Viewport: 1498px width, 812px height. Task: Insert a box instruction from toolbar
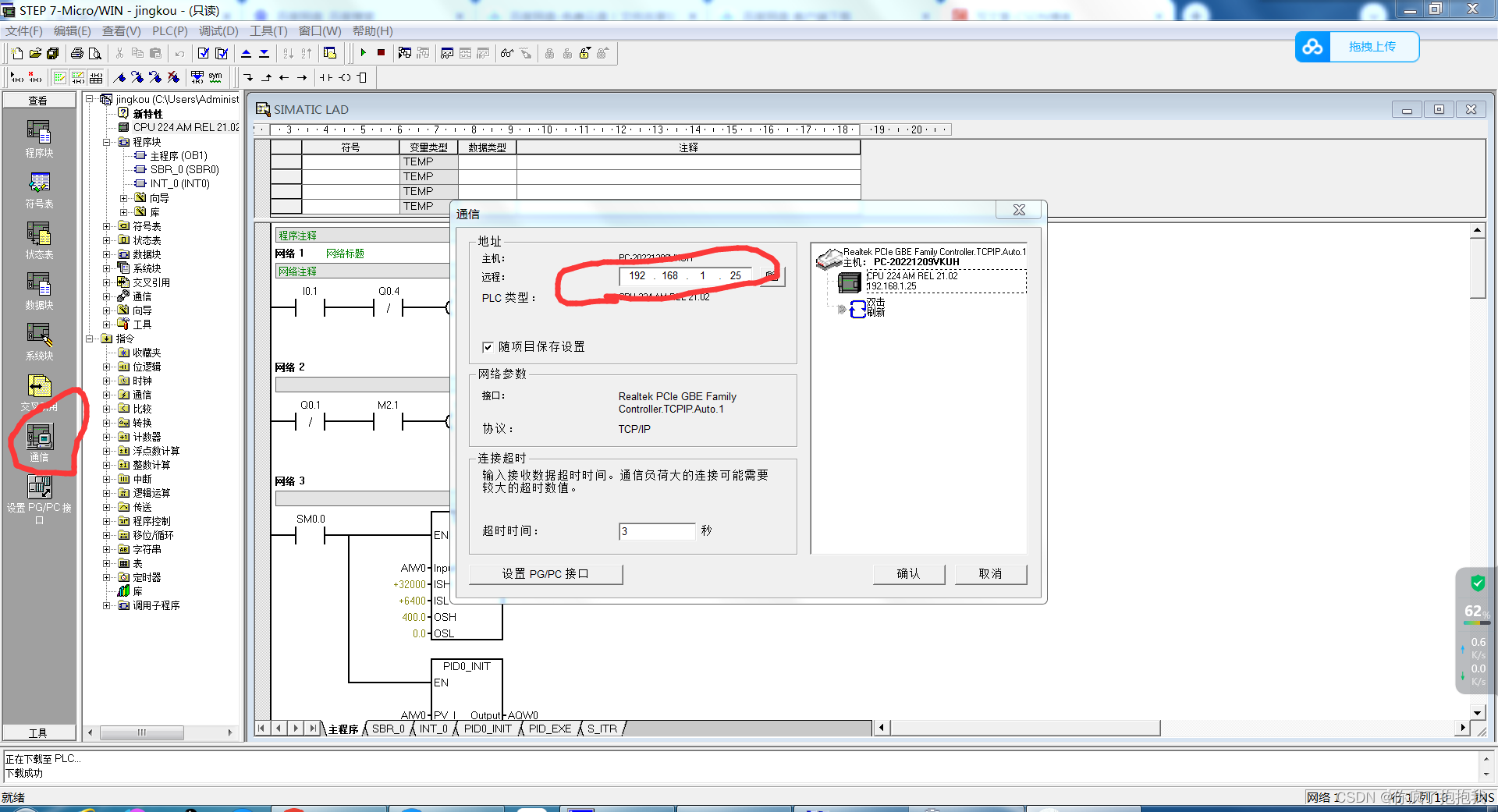click(362, 77)
